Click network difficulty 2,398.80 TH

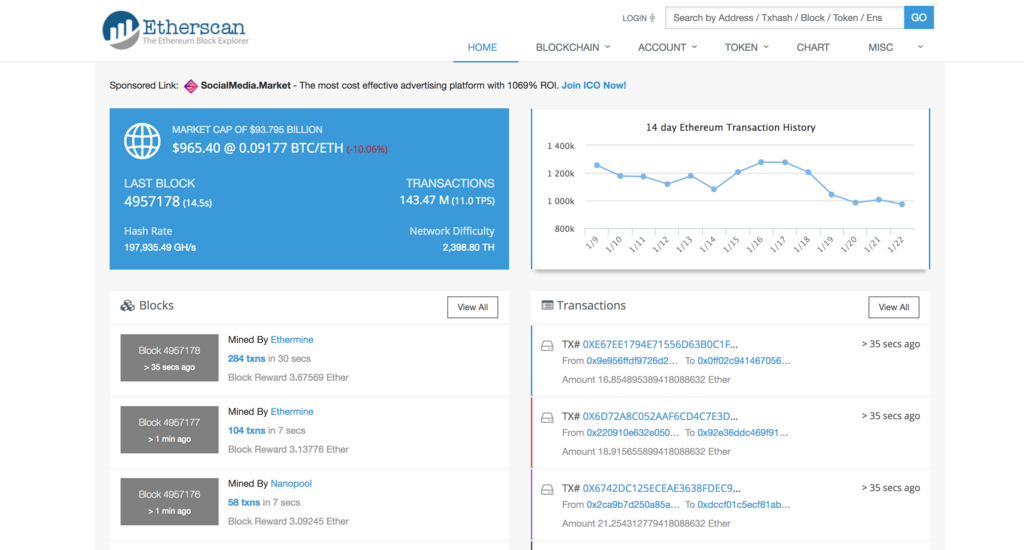point(468,248)
